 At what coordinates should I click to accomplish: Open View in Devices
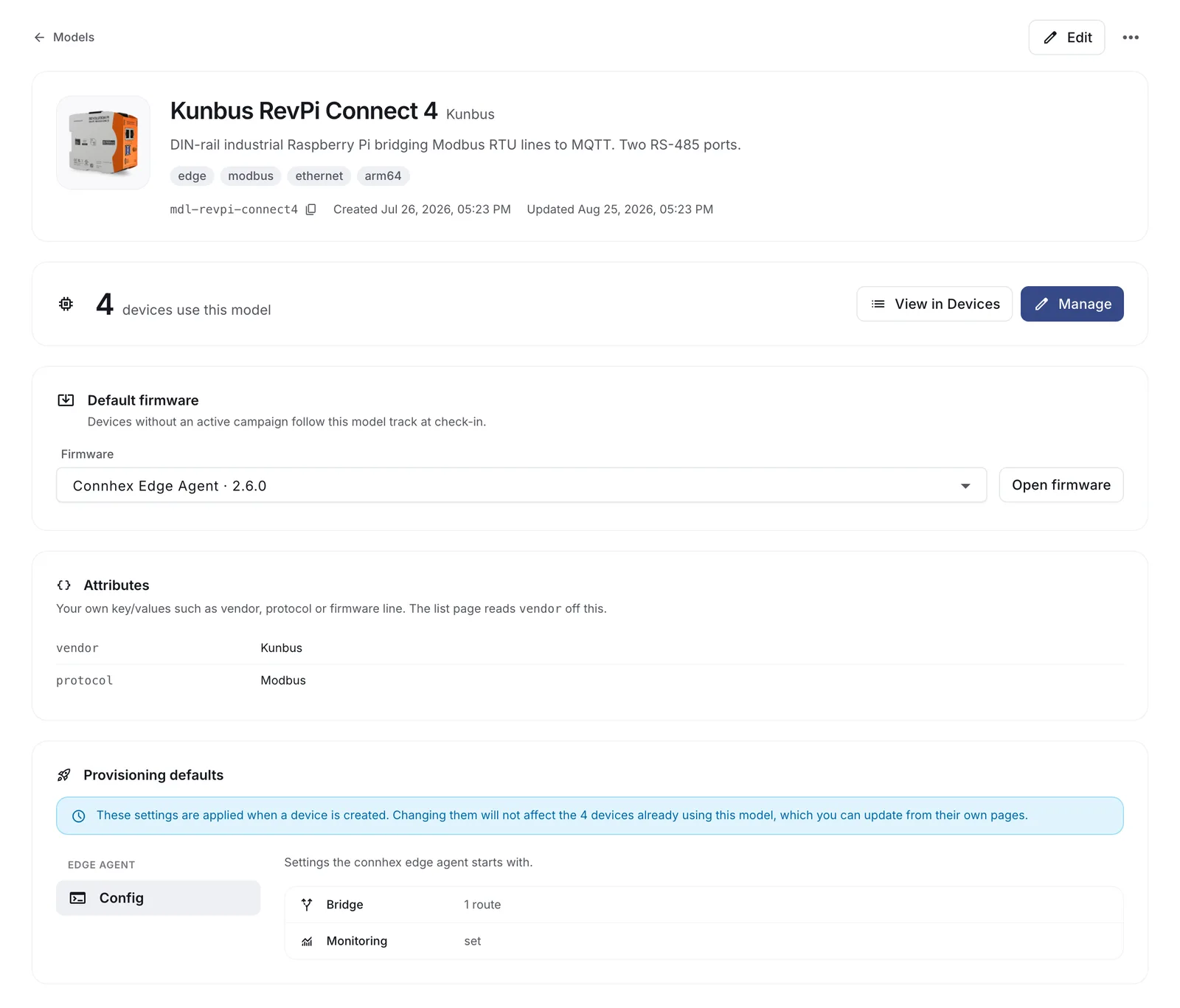934,304
